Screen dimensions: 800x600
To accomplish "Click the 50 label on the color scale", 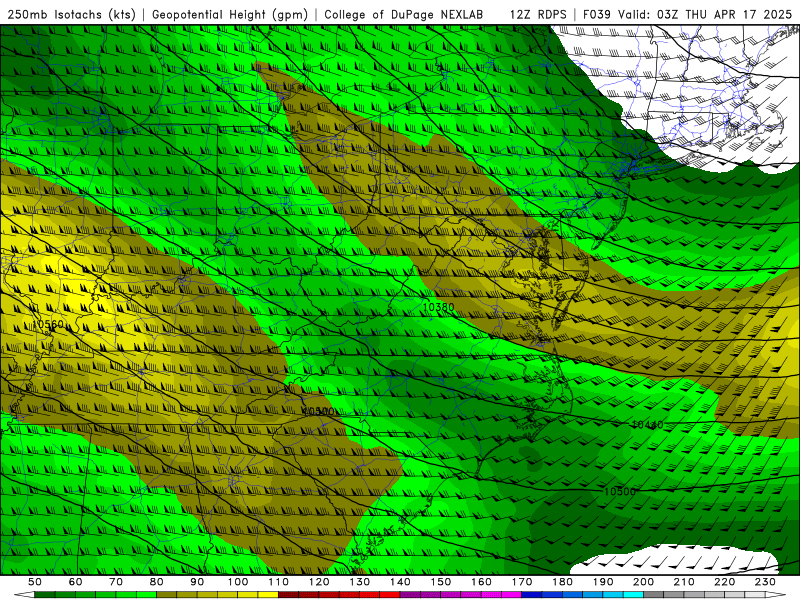I will pos(35,582).
